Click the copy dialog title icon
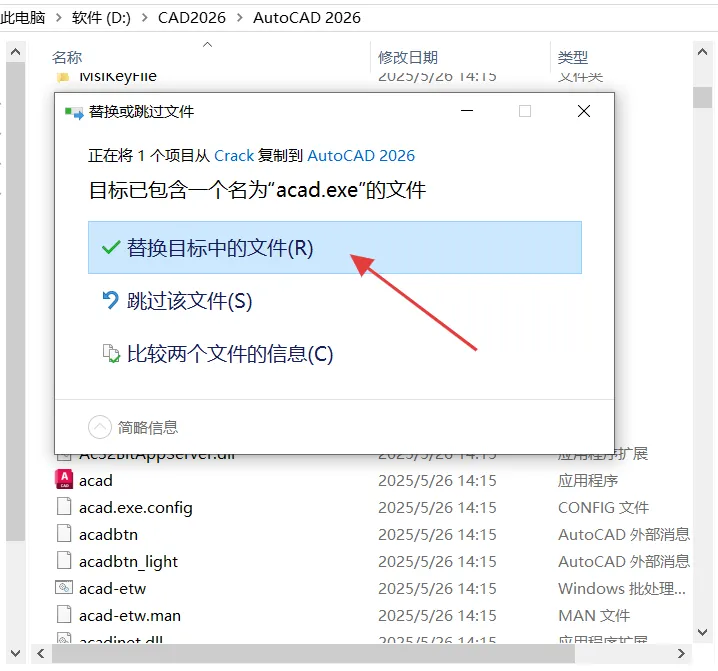 coord(74,112)
